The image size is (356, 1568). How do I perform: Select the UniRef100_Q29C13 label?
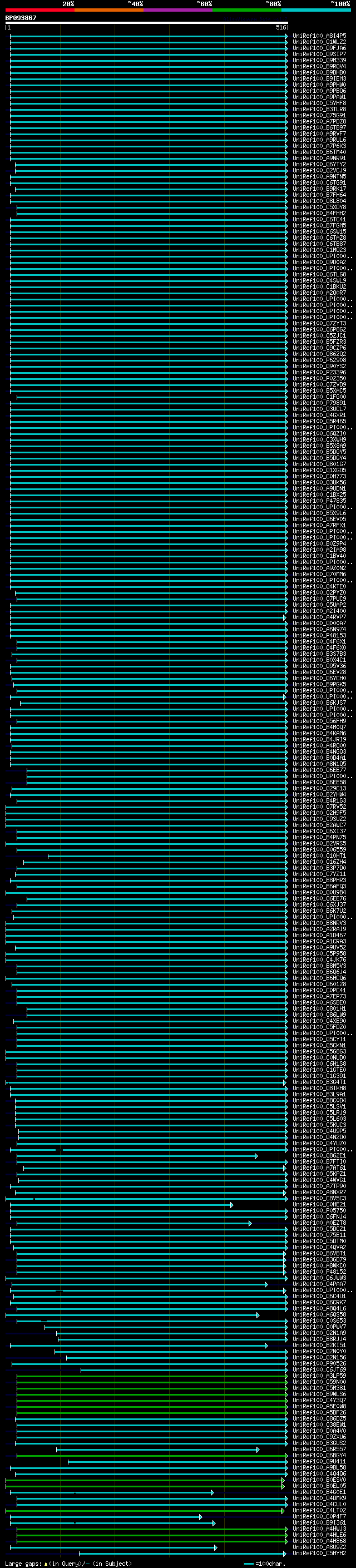pyautogui.click(x=319, y=788)
